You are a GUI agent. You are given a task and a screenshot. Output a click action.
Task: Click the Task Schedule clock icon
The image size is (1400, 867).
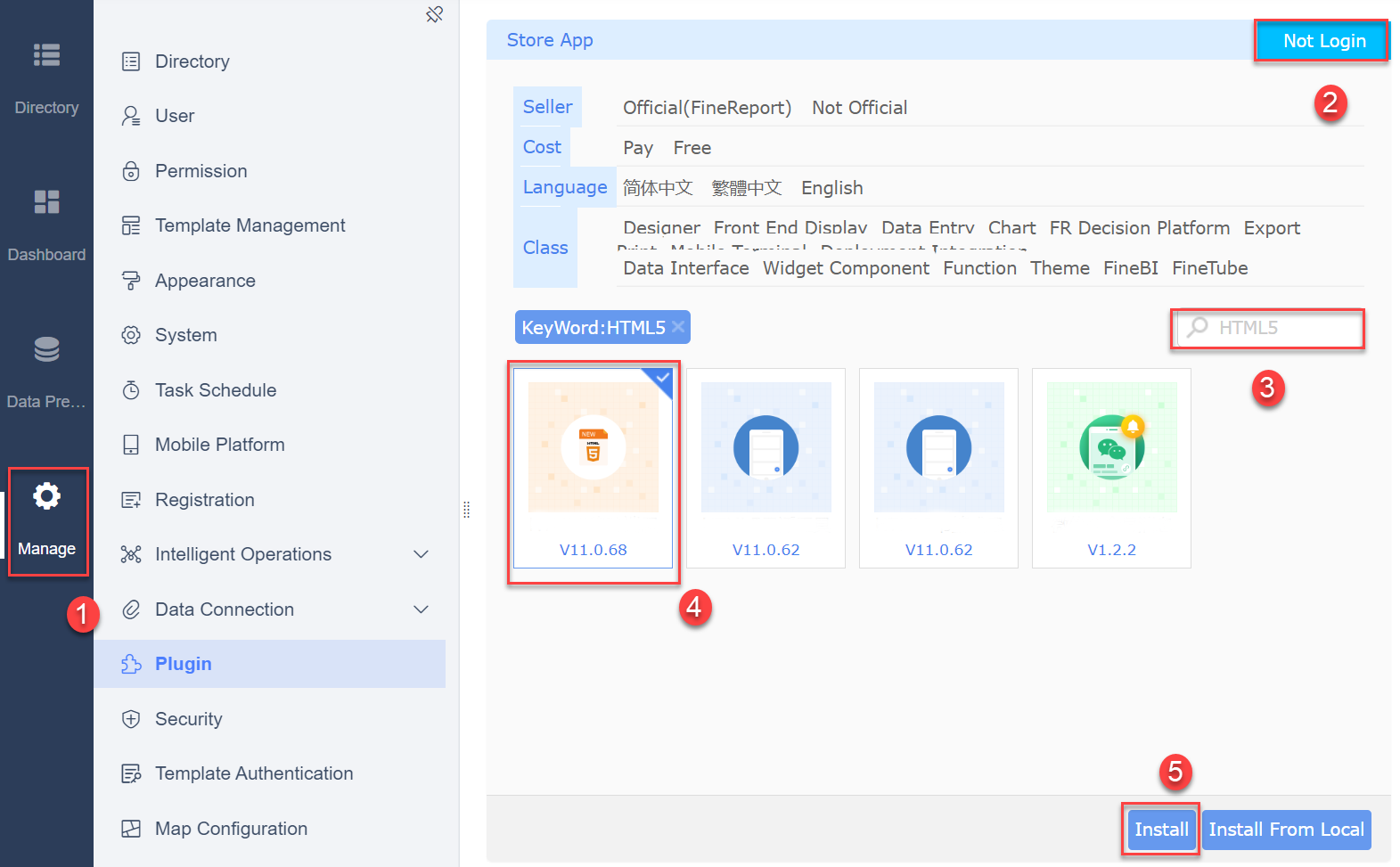pyautogui.click(x=131, y=390)
